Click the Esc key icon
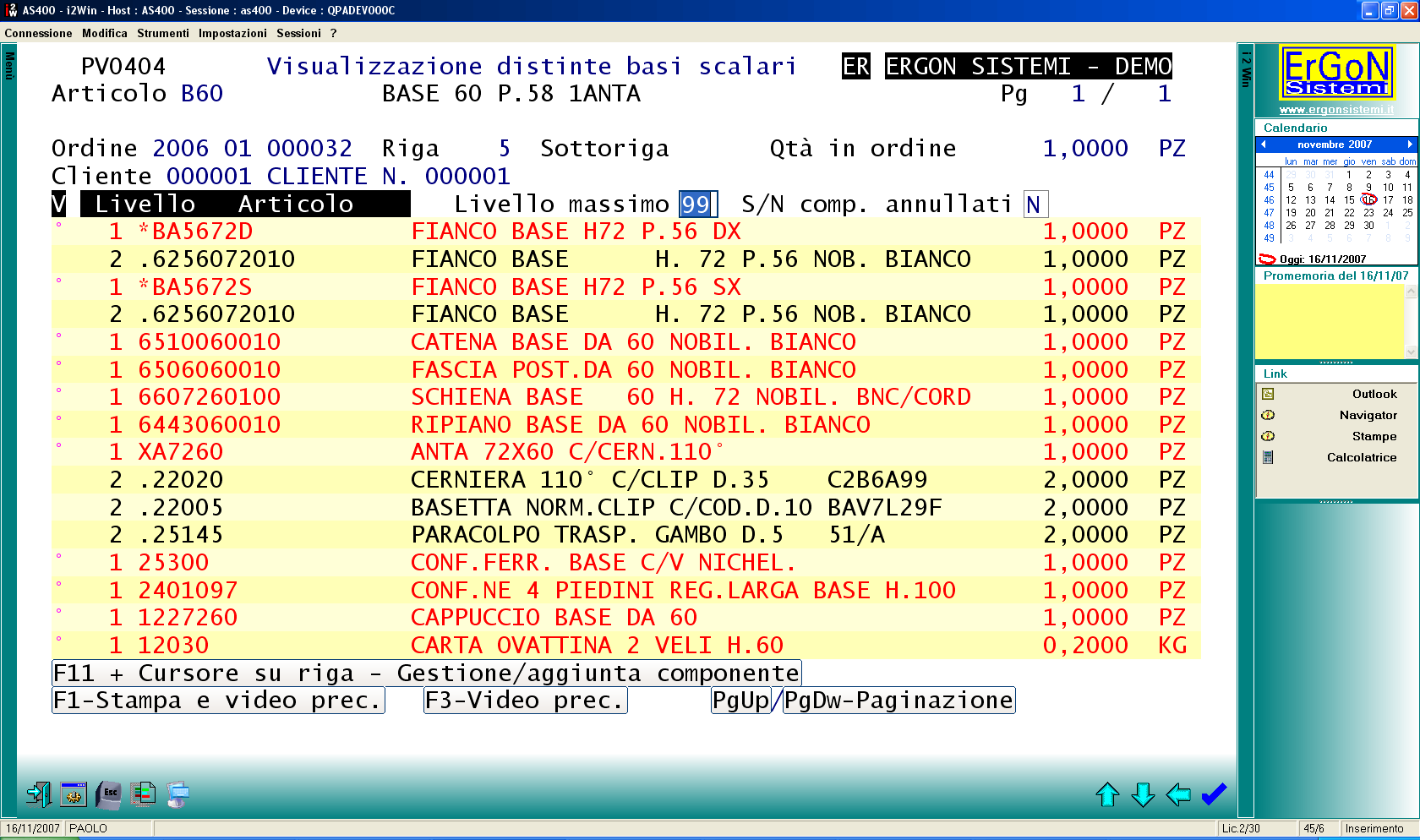The width and height of the screenshot is (1420, 840). [x=108, y=794]
